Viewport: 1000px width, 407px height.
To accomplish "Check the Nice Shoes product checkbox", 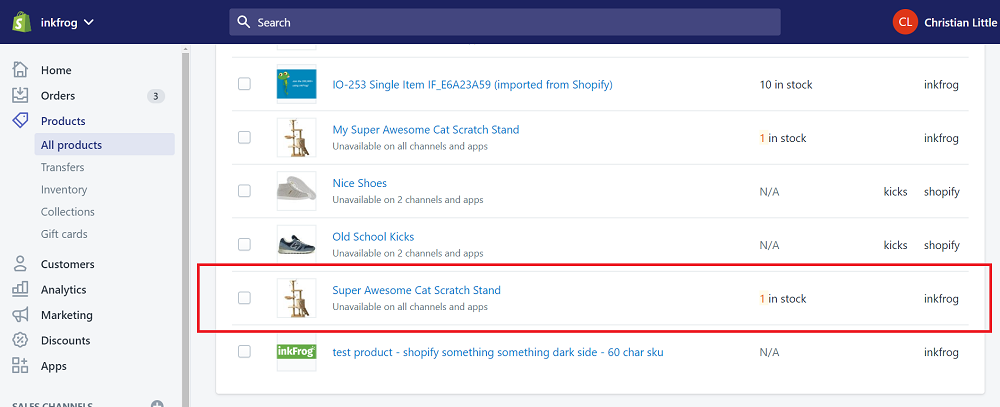I will [244, 191].
